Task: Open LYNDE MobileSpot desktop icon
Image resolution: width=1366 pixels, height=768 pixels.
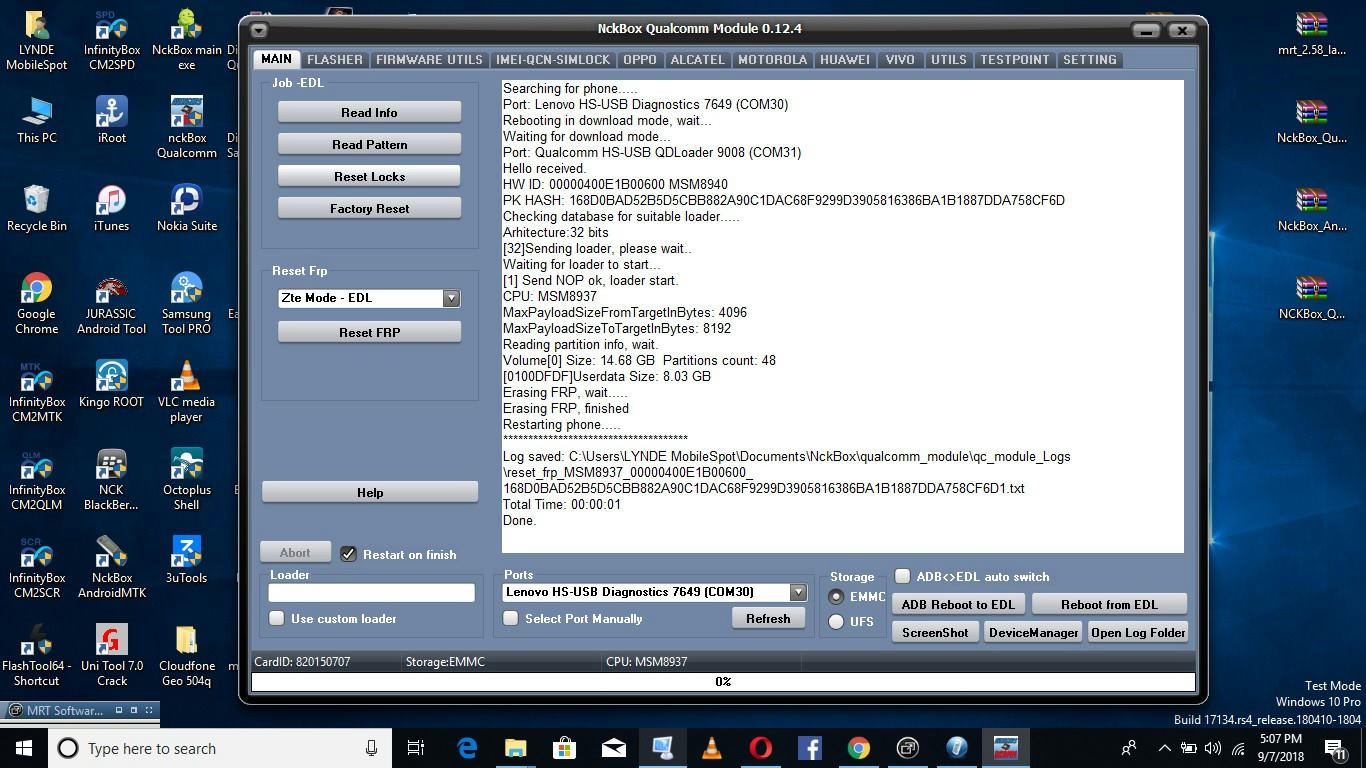Action: (37, 40)
